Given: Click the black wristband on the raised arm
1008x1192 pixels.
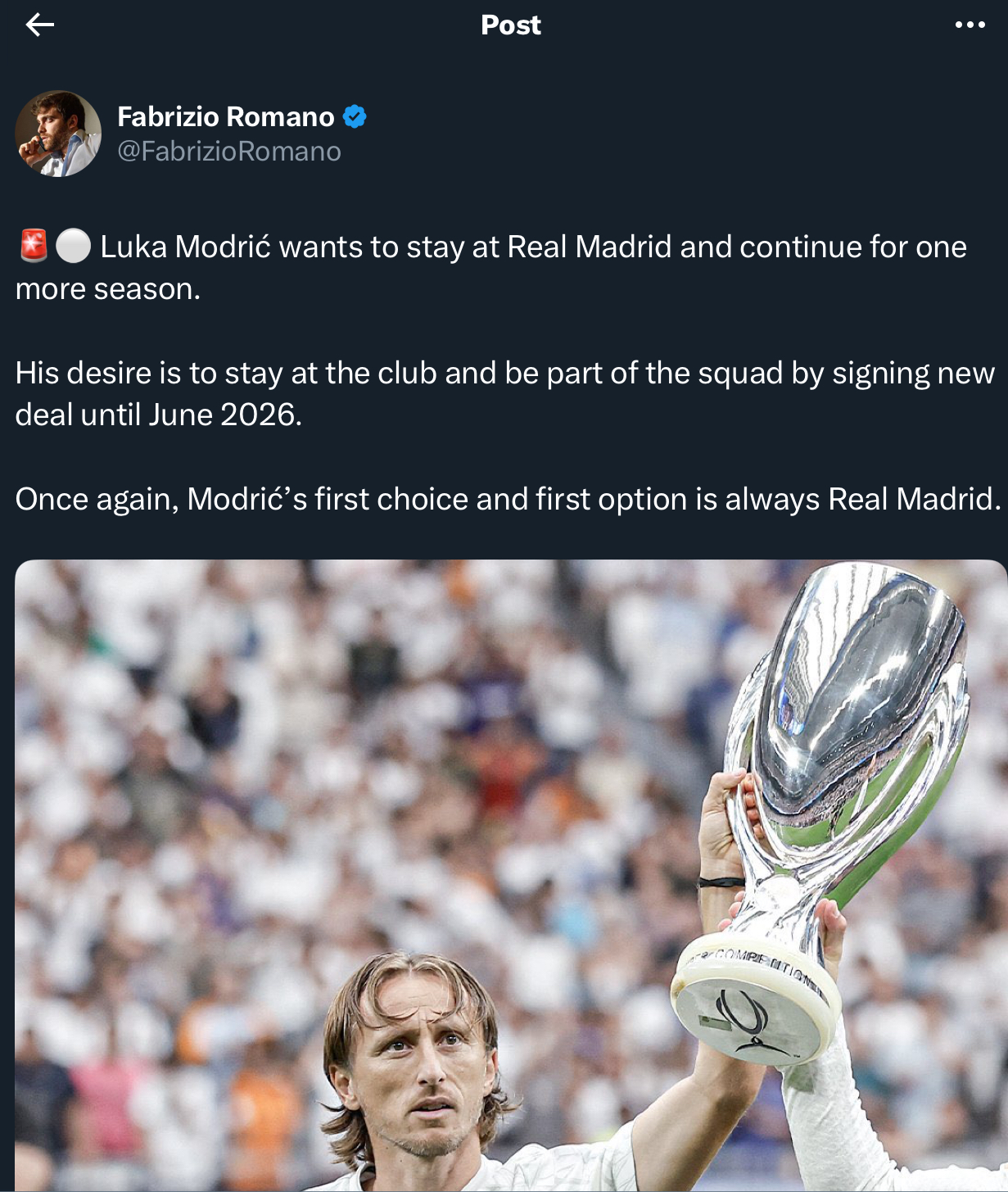Looking at the screenshot, I should click(721, 882).
